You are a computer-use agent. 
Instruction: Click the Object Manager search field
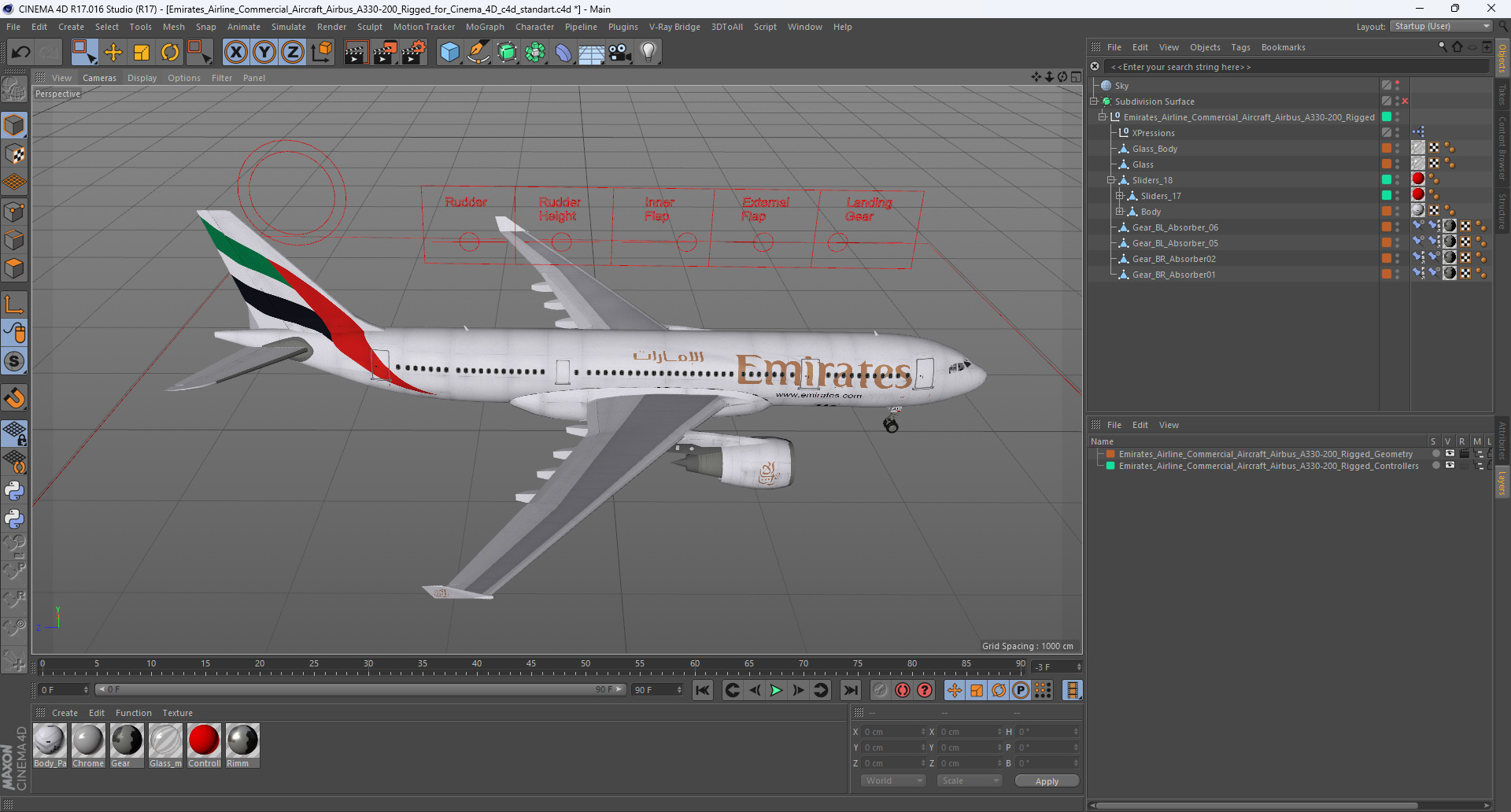point(1296,67)
